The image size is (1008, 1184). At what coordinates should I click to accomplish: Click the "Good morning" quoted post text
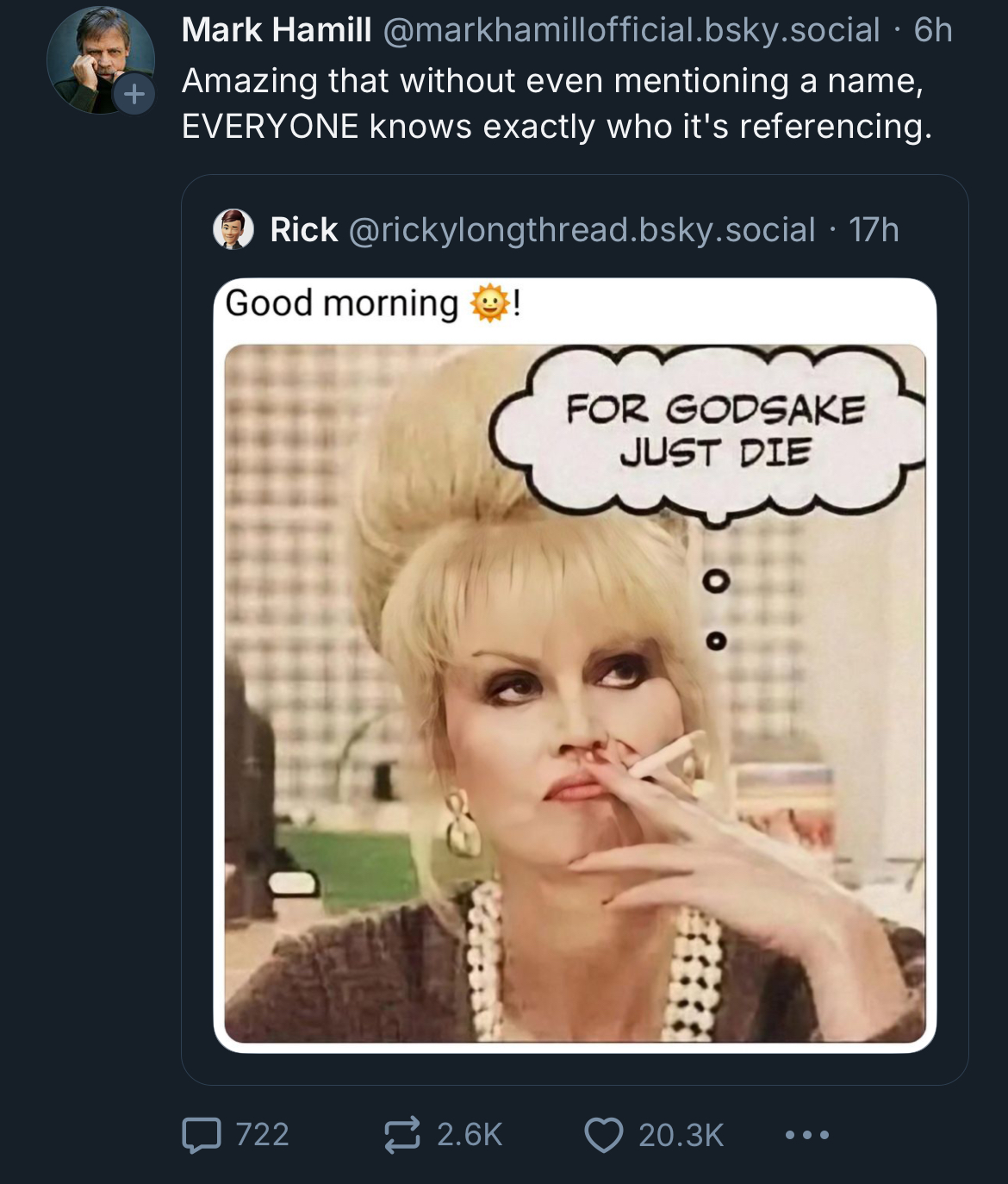(x=342, y=303)
